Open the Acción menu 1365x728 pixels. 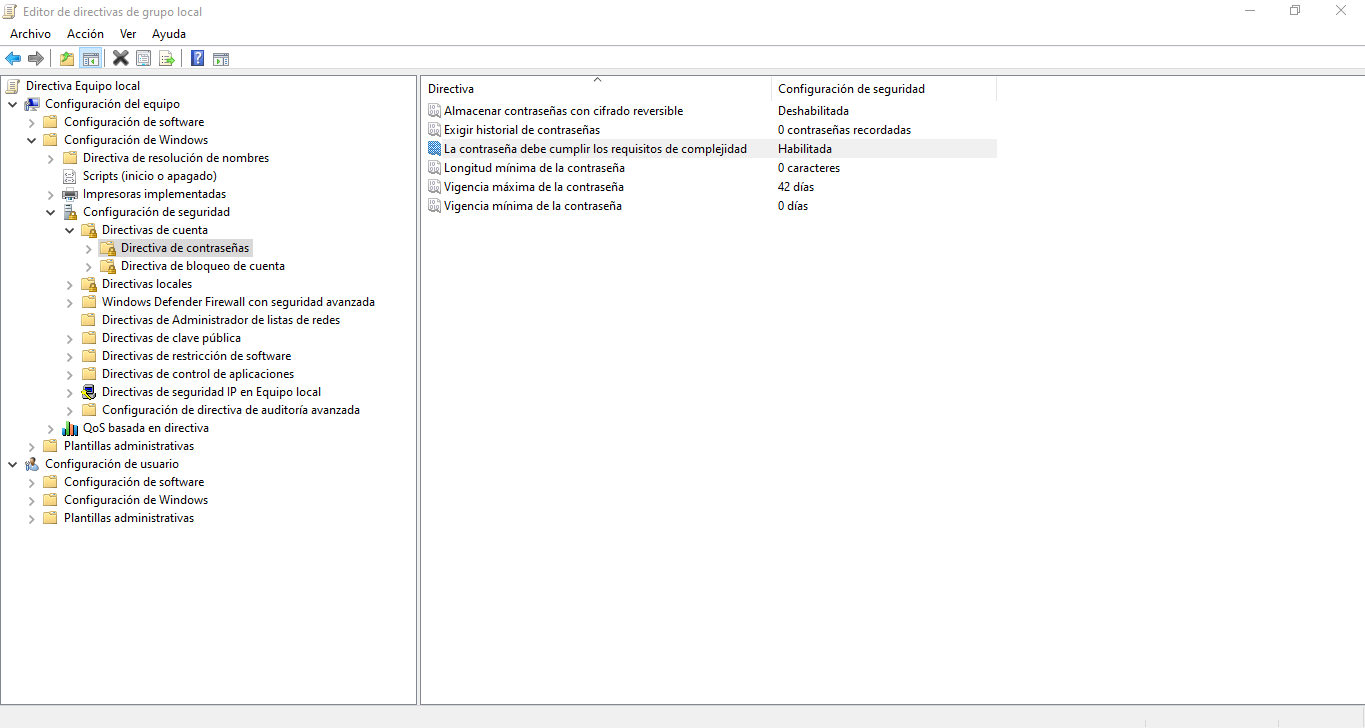(x=85, y=34)
